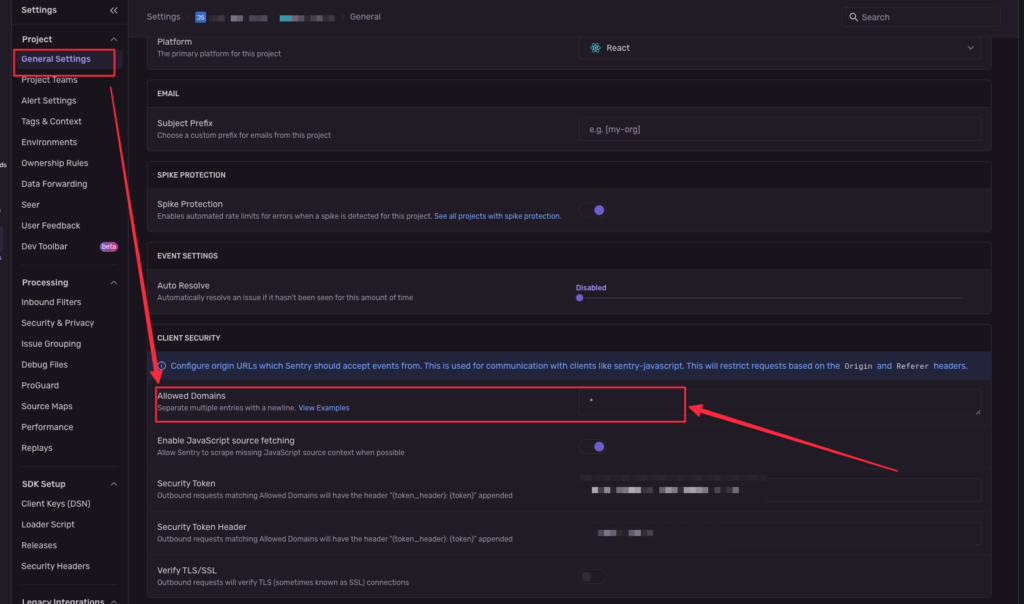The image size is (1024, 604).
Task: Open Client Keys (DSN) page
Action: coord(56,504)
